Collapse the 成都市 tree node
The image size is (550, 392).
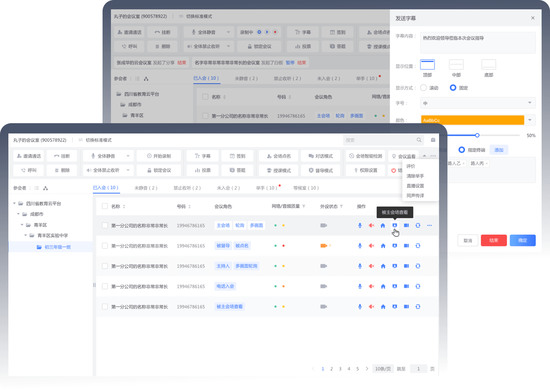(x=18, y=214)
